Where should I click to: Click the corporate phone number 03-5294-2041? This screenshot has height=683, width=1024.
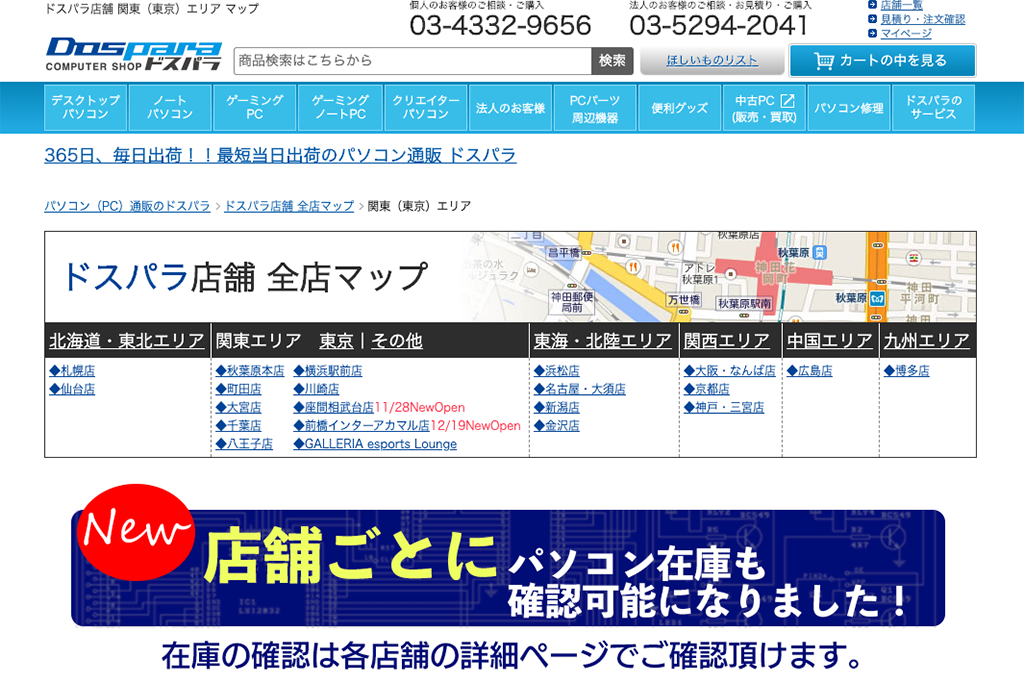718,25
